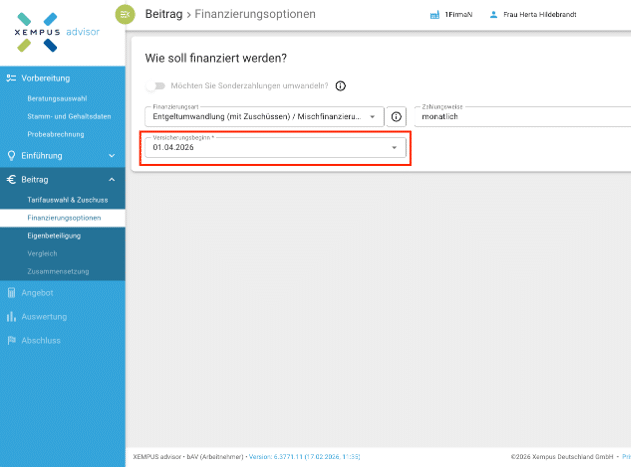Click the bar chart icon for Auswertung
This screenshot has width=631, height=467.
[x=11, y=316]
